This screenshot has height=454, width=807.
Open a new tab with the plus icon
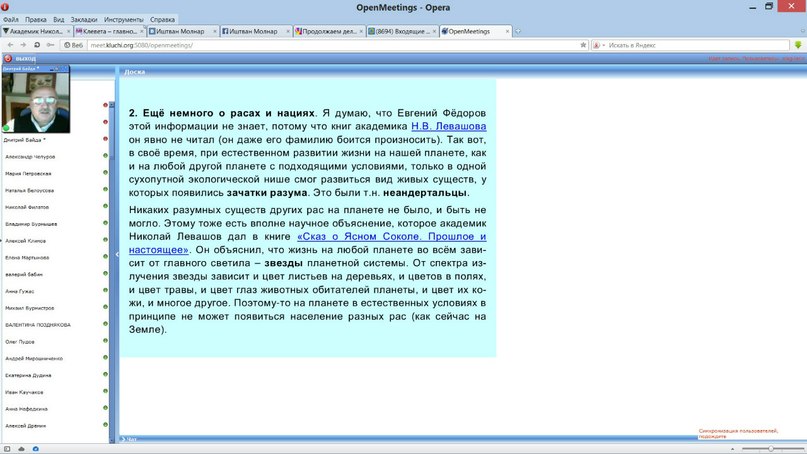coord(518,31)
